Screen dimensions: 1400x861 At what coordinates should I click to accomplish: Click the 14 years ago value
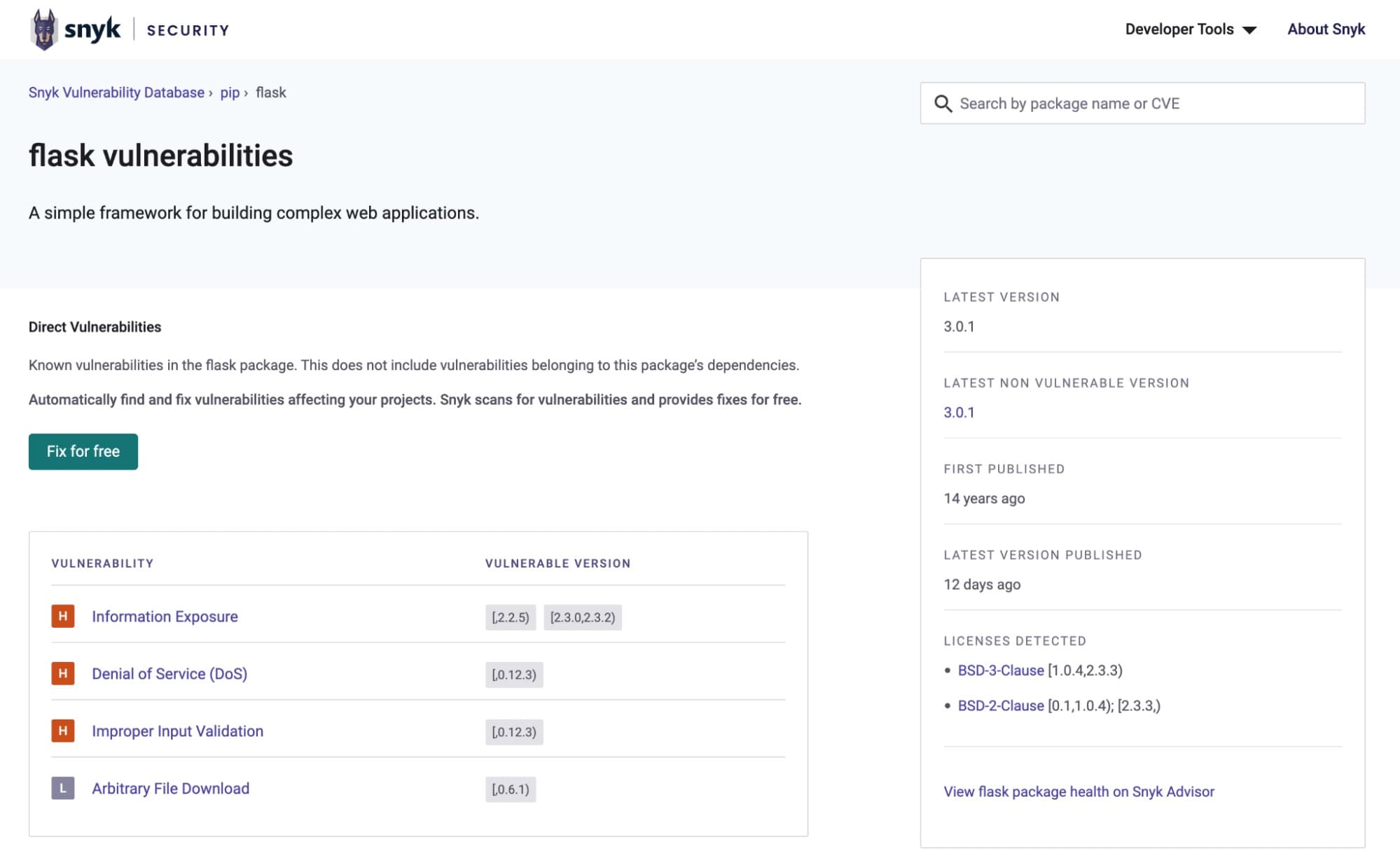(x=984, y=499)
